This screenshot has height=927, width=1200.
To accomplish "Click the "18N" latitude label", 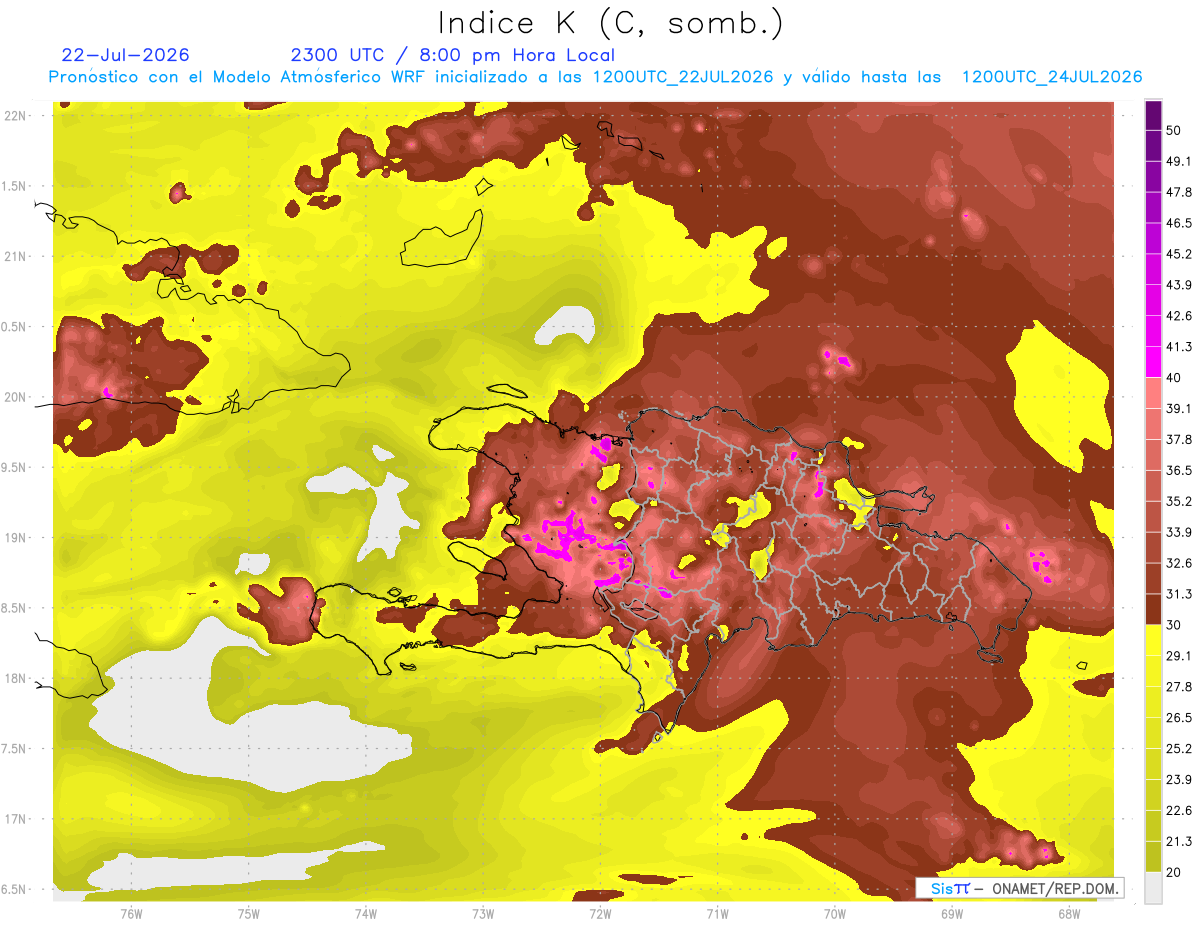I will click(17, 678).
